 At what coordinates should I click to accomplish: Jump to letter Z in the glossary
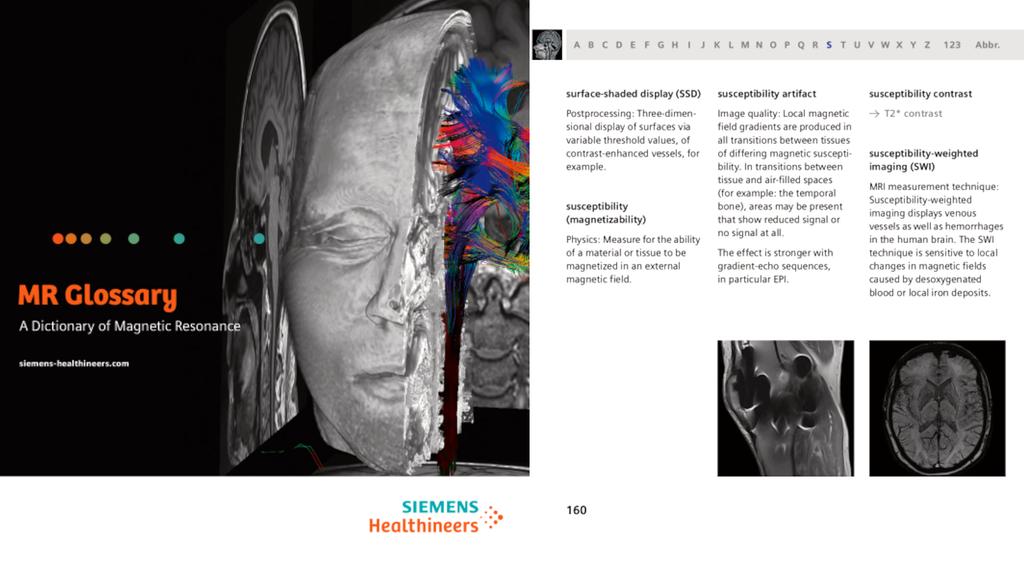(x=927, y=45)
